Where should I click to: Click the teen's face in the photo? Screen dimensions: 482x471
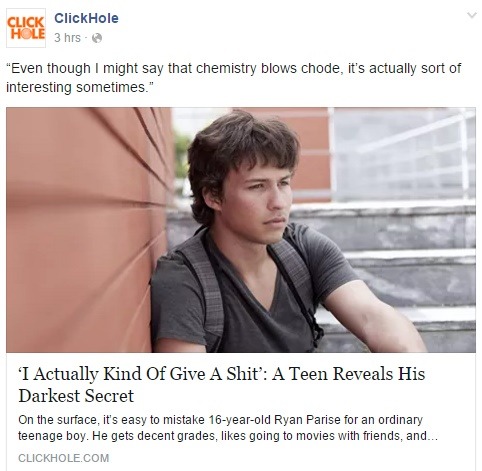point(263,203)
